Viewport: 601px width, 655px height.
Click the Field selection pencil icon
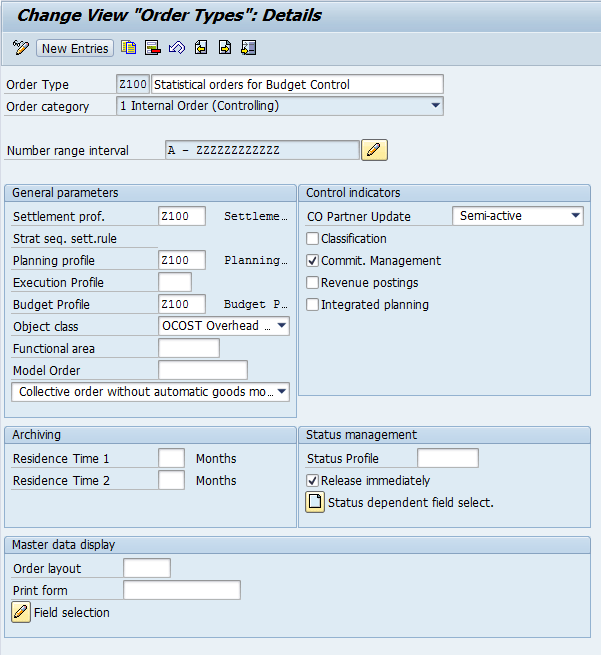(x=21, y=612)
